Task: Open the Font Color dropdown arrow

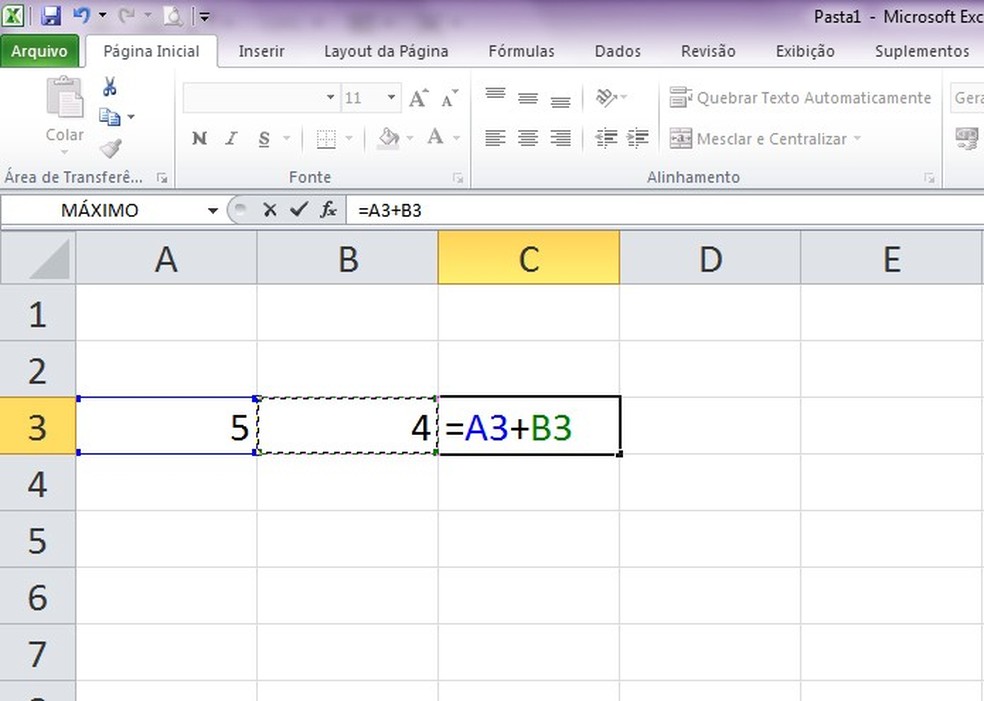Action: click(x=457, y=138)
